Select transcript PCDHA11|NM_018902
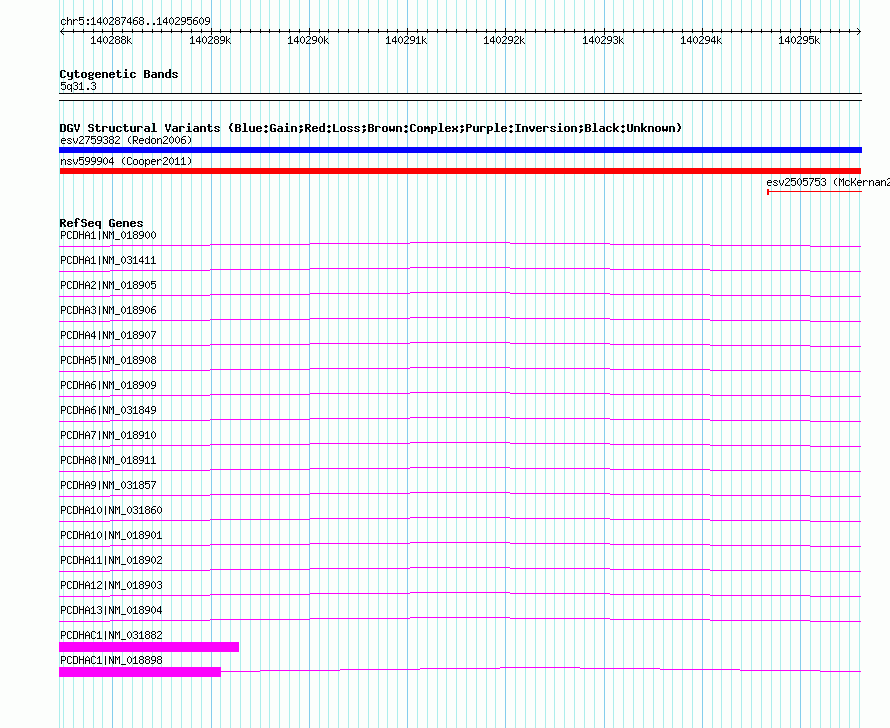The width and height of the screenshot is (890, 728). pos(111,560)
